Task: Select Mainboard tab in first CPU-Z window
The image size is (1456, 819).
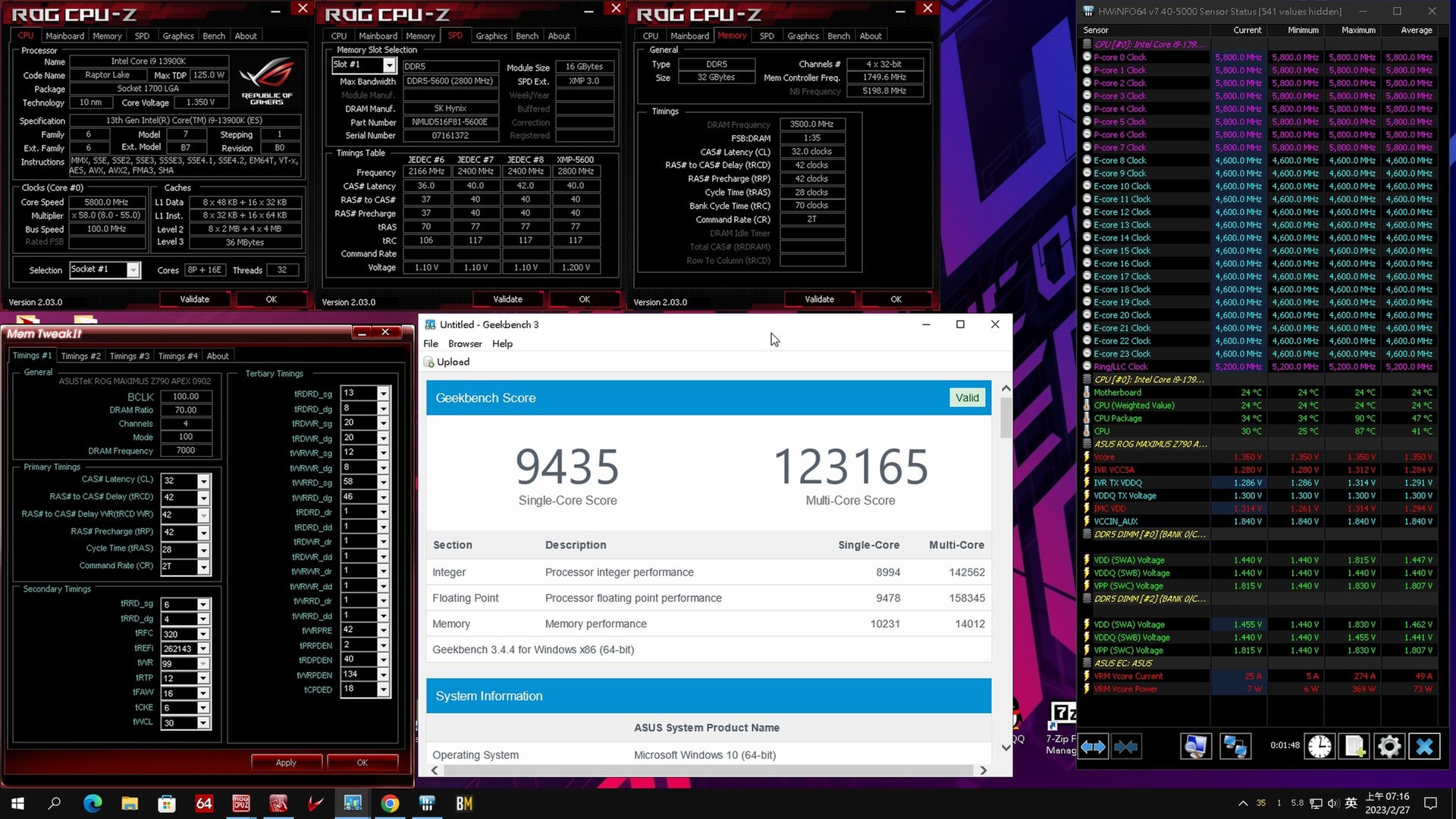Action: pyautogui.click(x=65, y=36)
